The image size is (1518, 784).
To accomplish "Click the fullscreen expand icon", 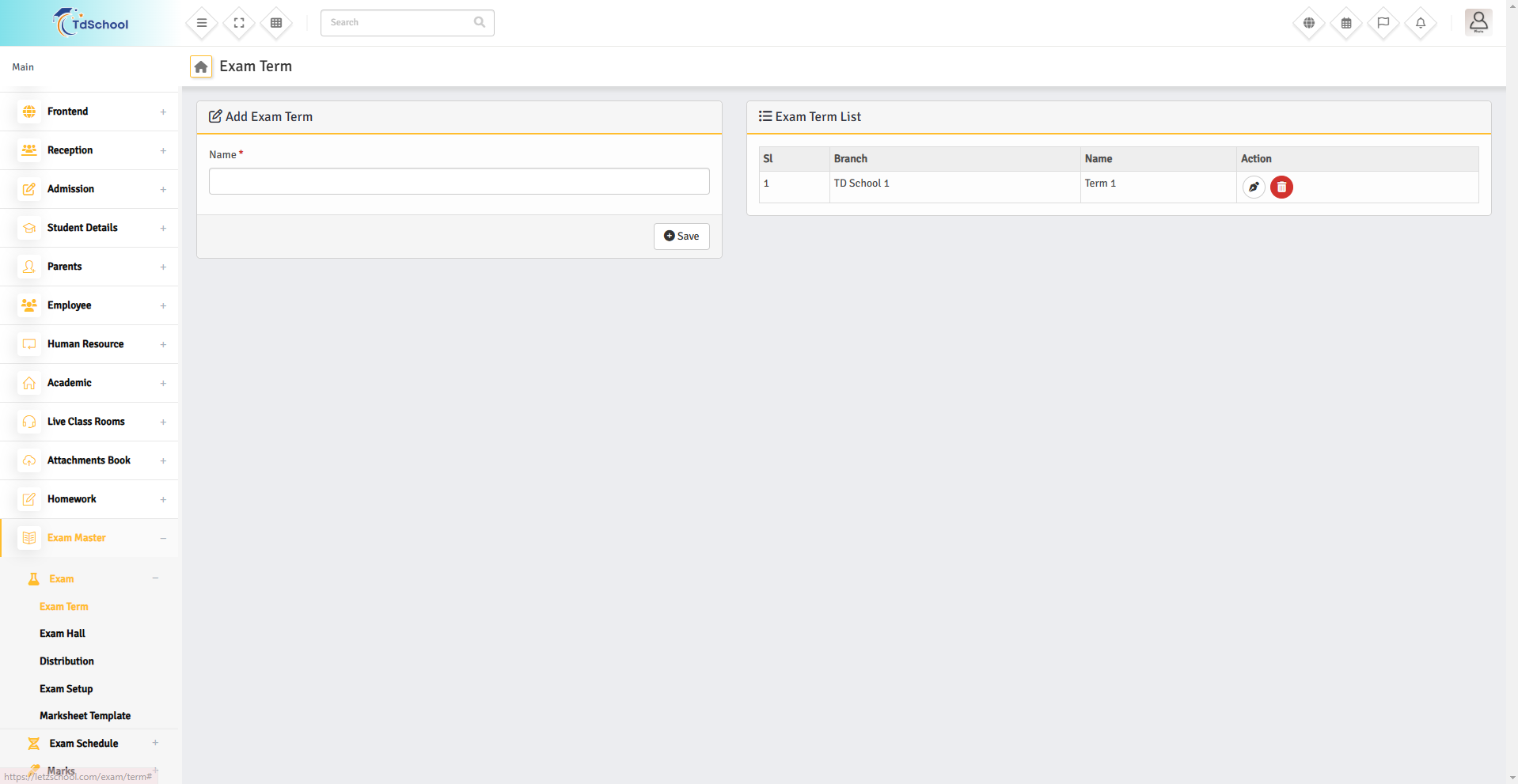I will pyautogui.click(x=239, y=23).
